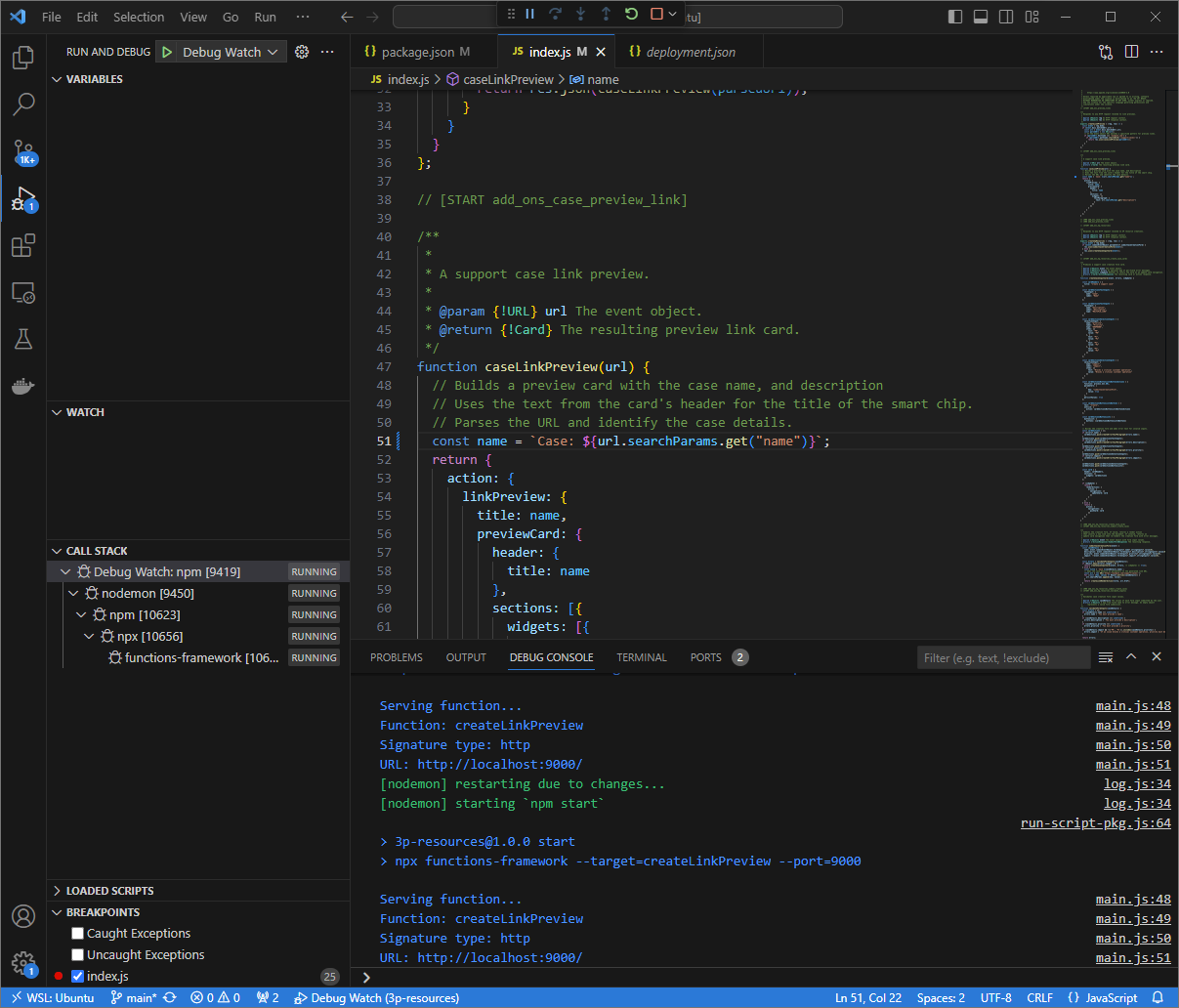Open the Testing view

click(23, 338)
